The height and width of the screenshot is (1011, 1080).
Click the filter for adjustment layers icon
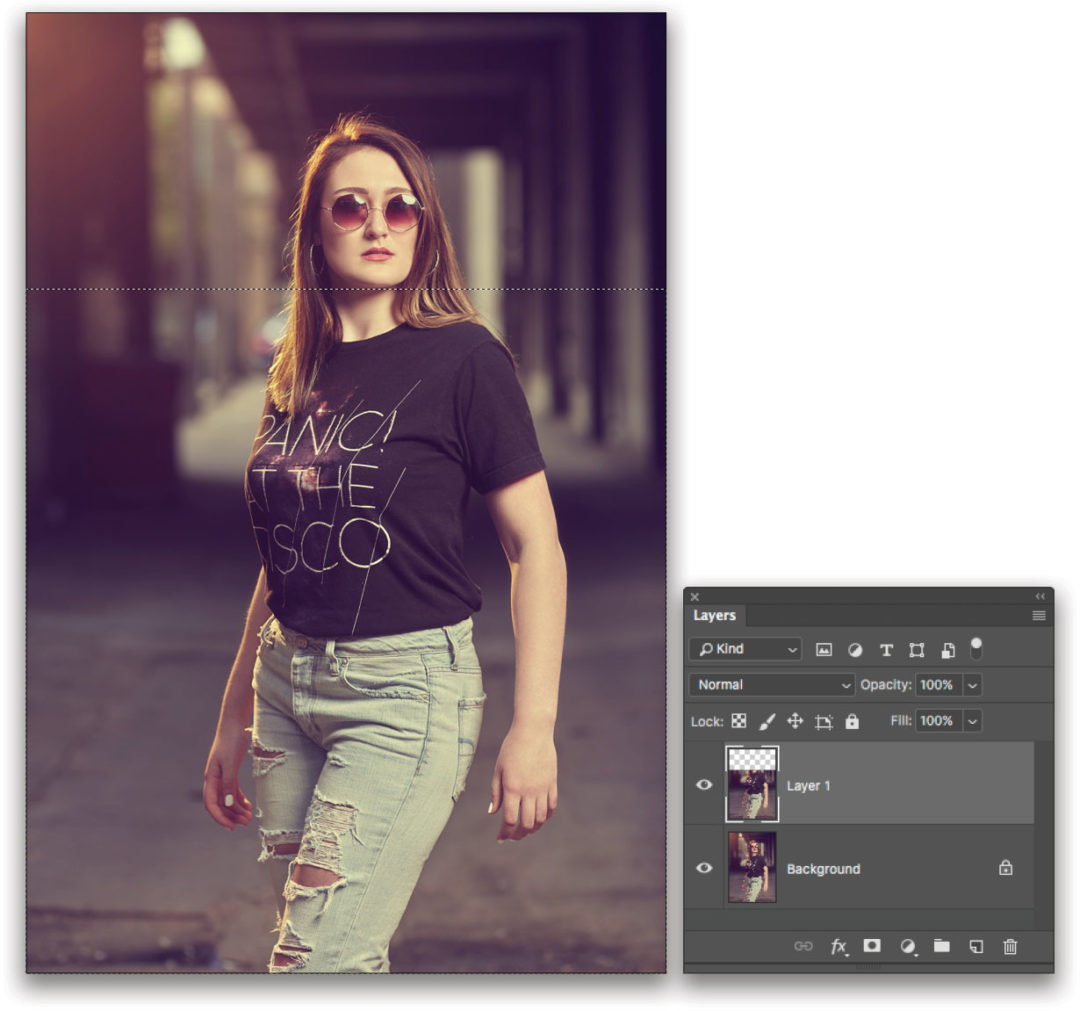[854, 649]
